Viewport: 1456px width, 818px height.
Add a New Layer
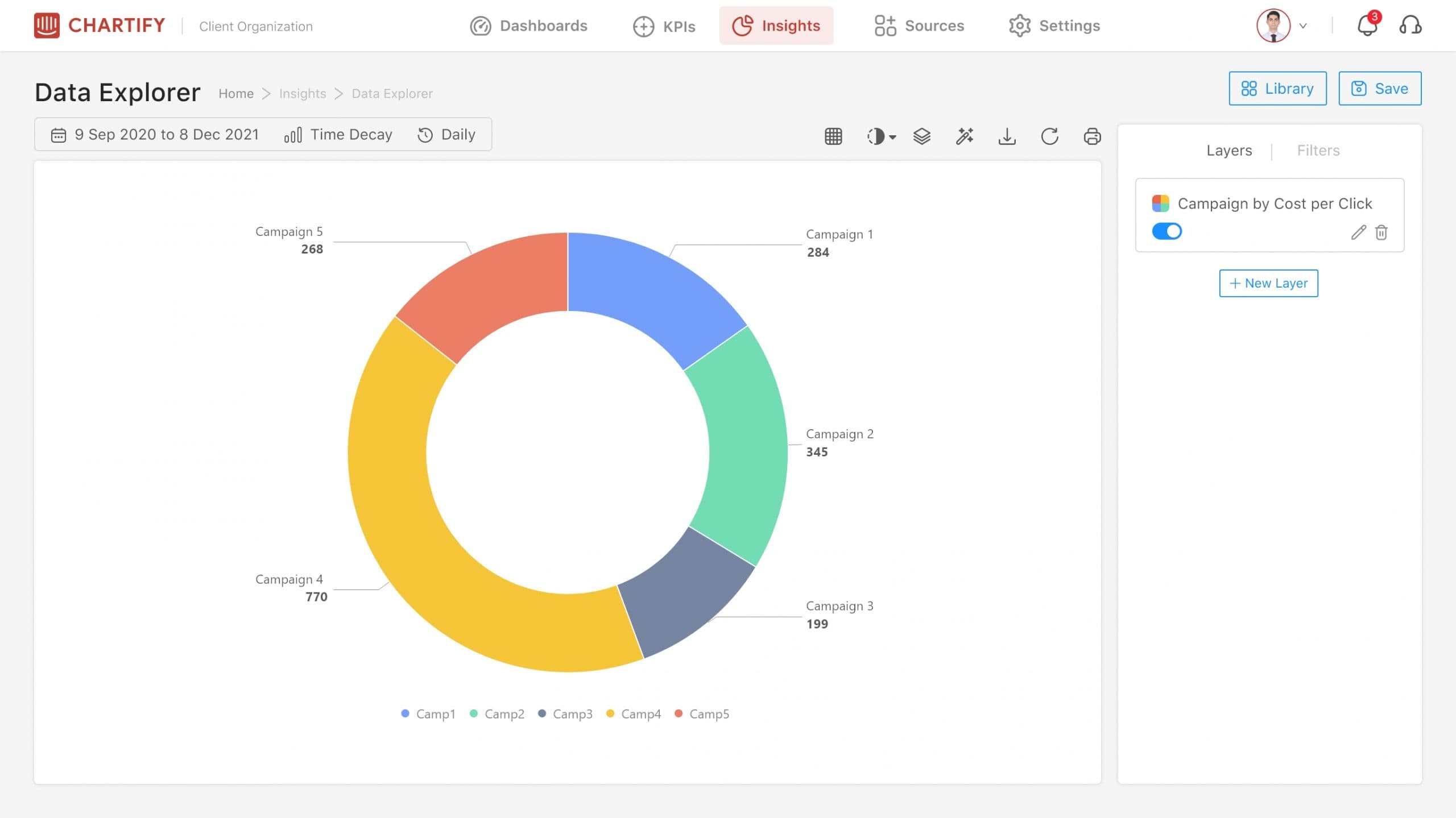pos(1268,283)
